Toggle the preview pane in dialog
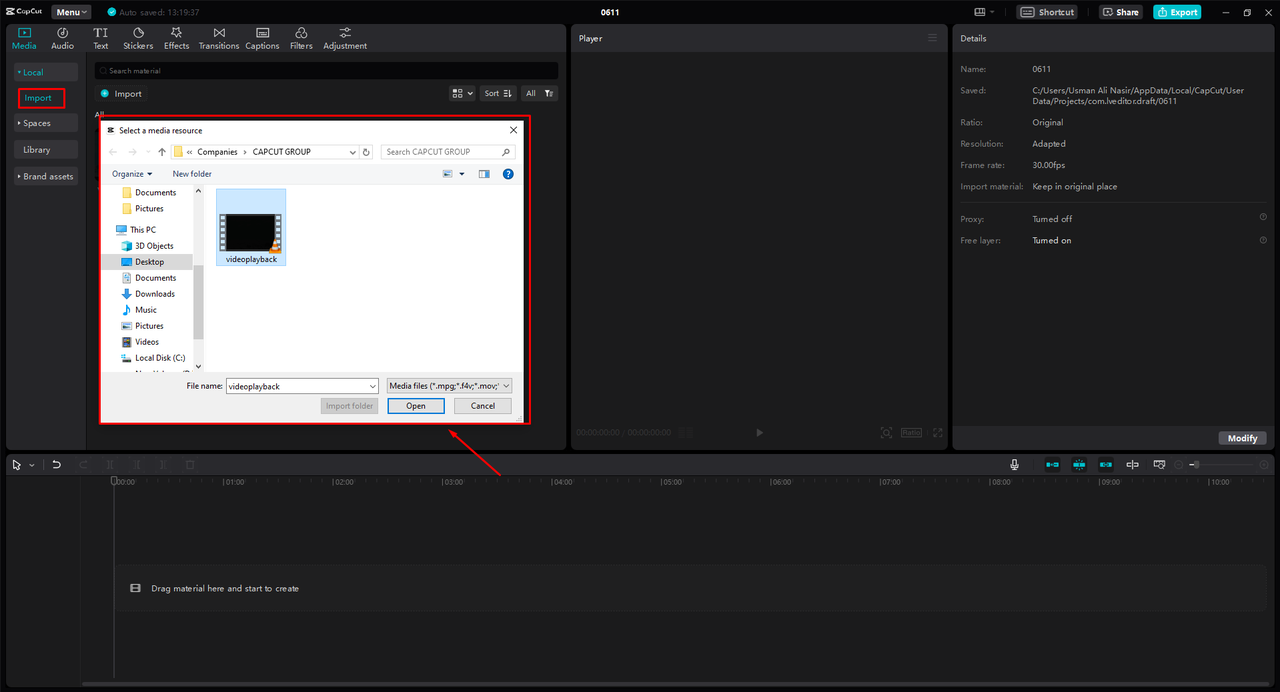Viewport: 1280px width, 692px height. (484, 174)
